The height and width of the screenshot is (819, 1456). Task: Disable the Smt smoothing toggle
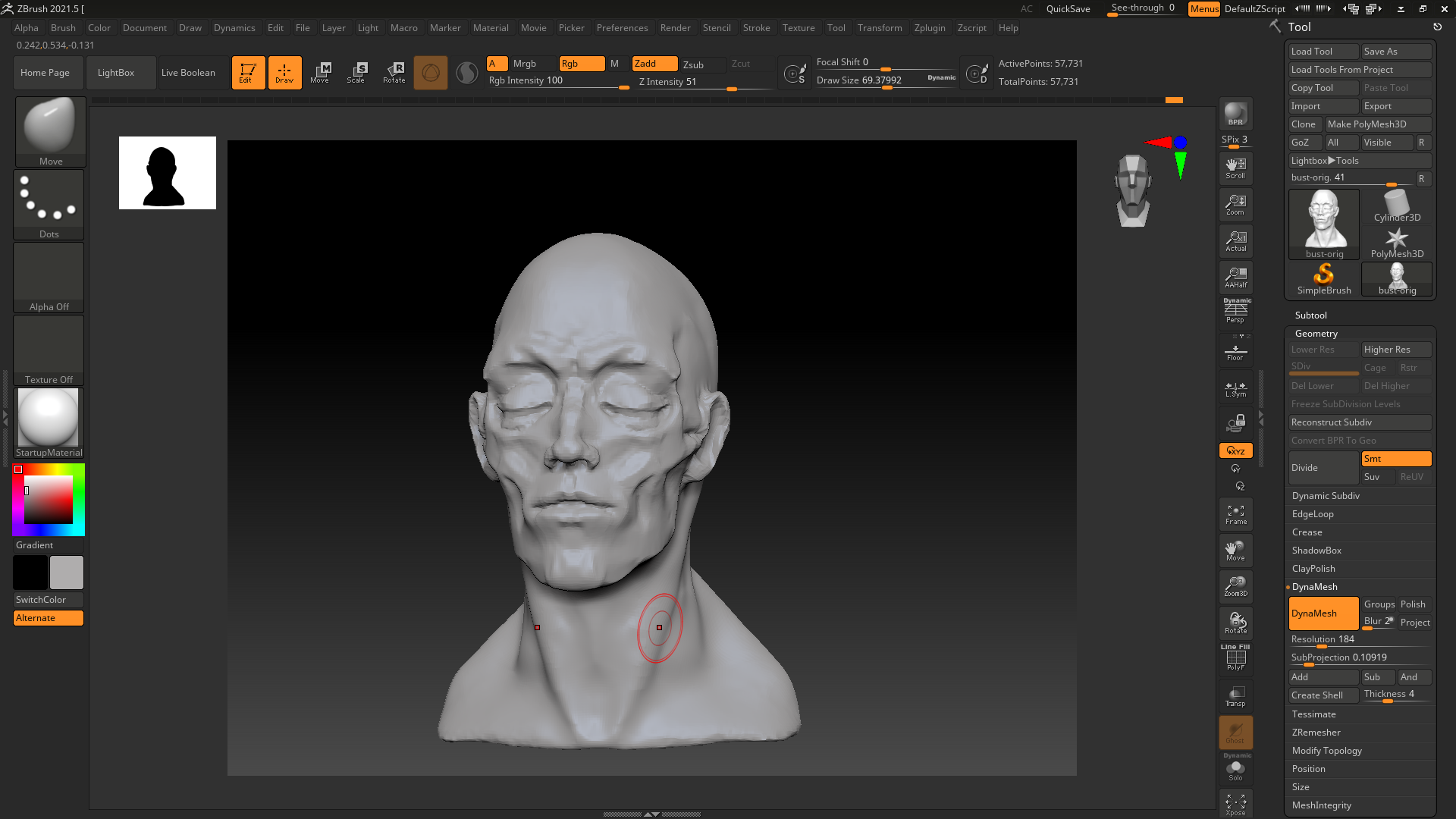click(x=1395, y=459)
